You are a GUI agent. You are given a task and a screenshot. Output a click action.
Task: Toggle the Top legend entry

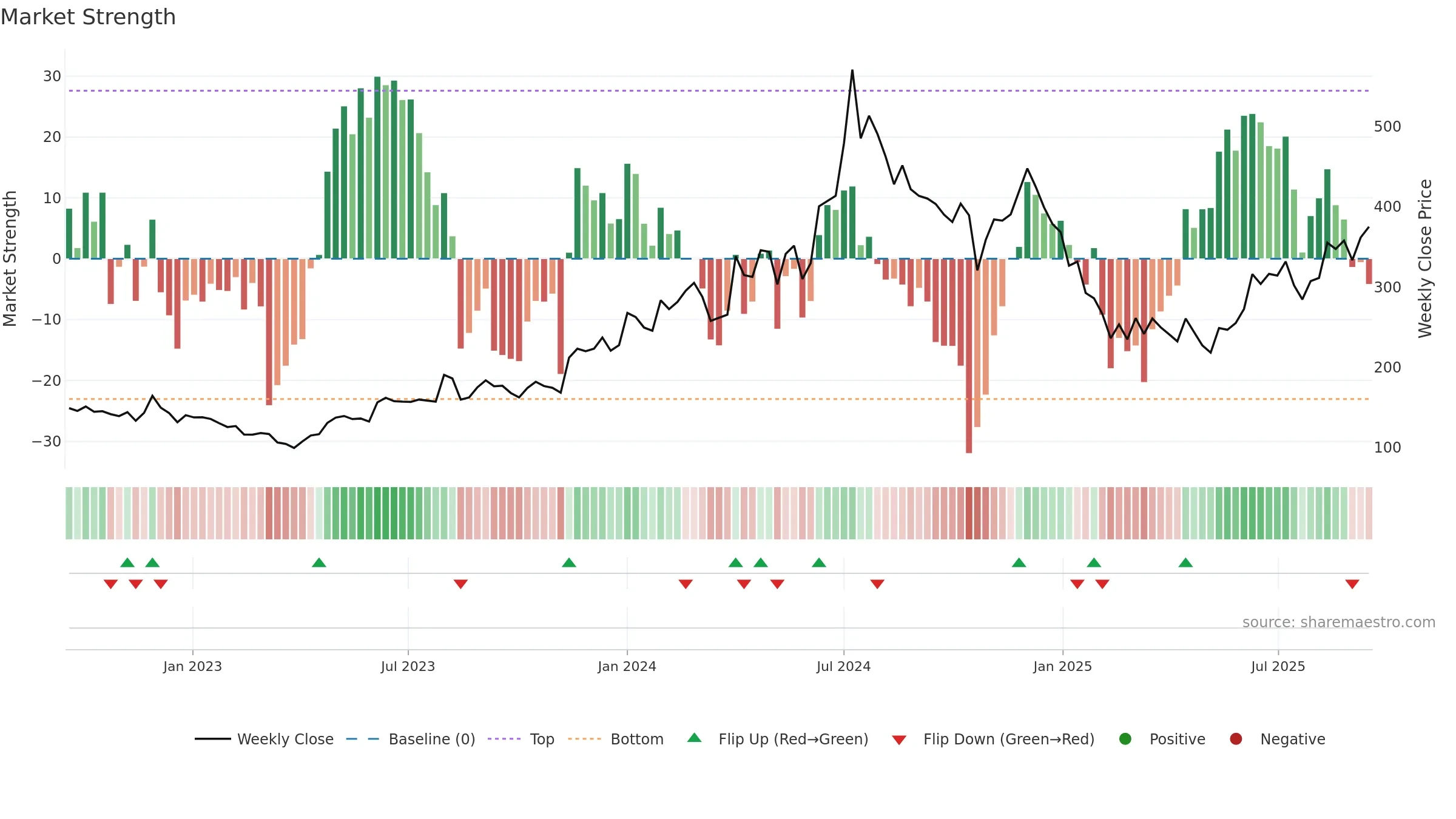pos(521,739)
